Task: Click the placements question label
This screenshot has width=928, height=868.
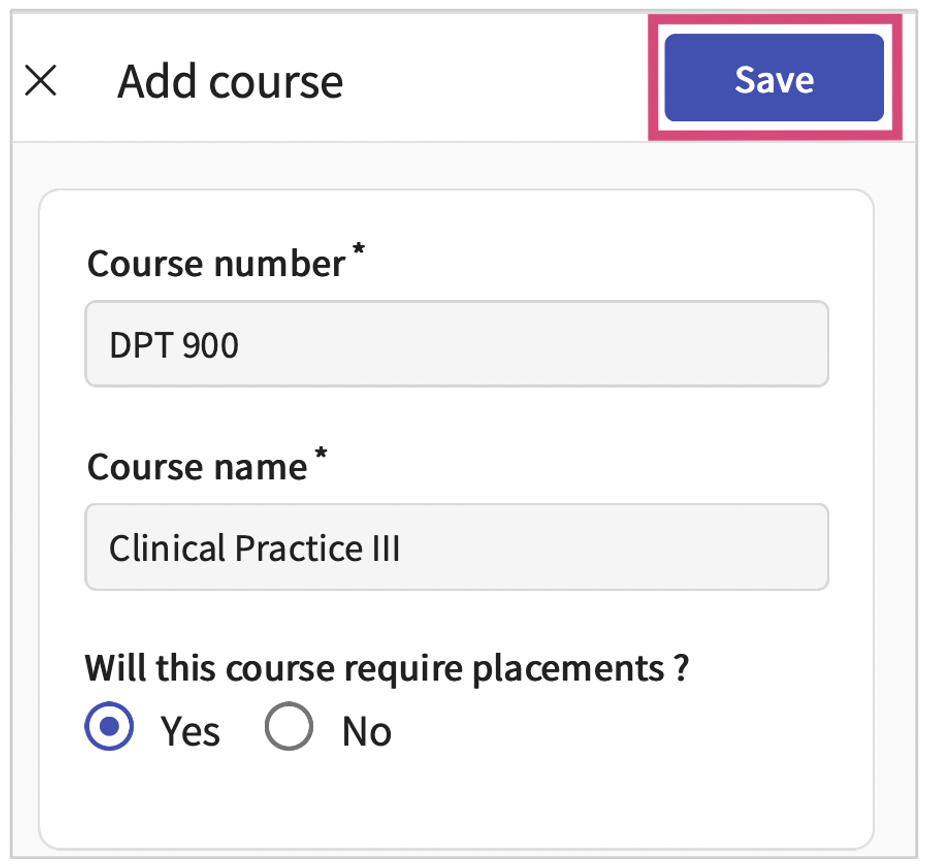Action: coord(374,667)
